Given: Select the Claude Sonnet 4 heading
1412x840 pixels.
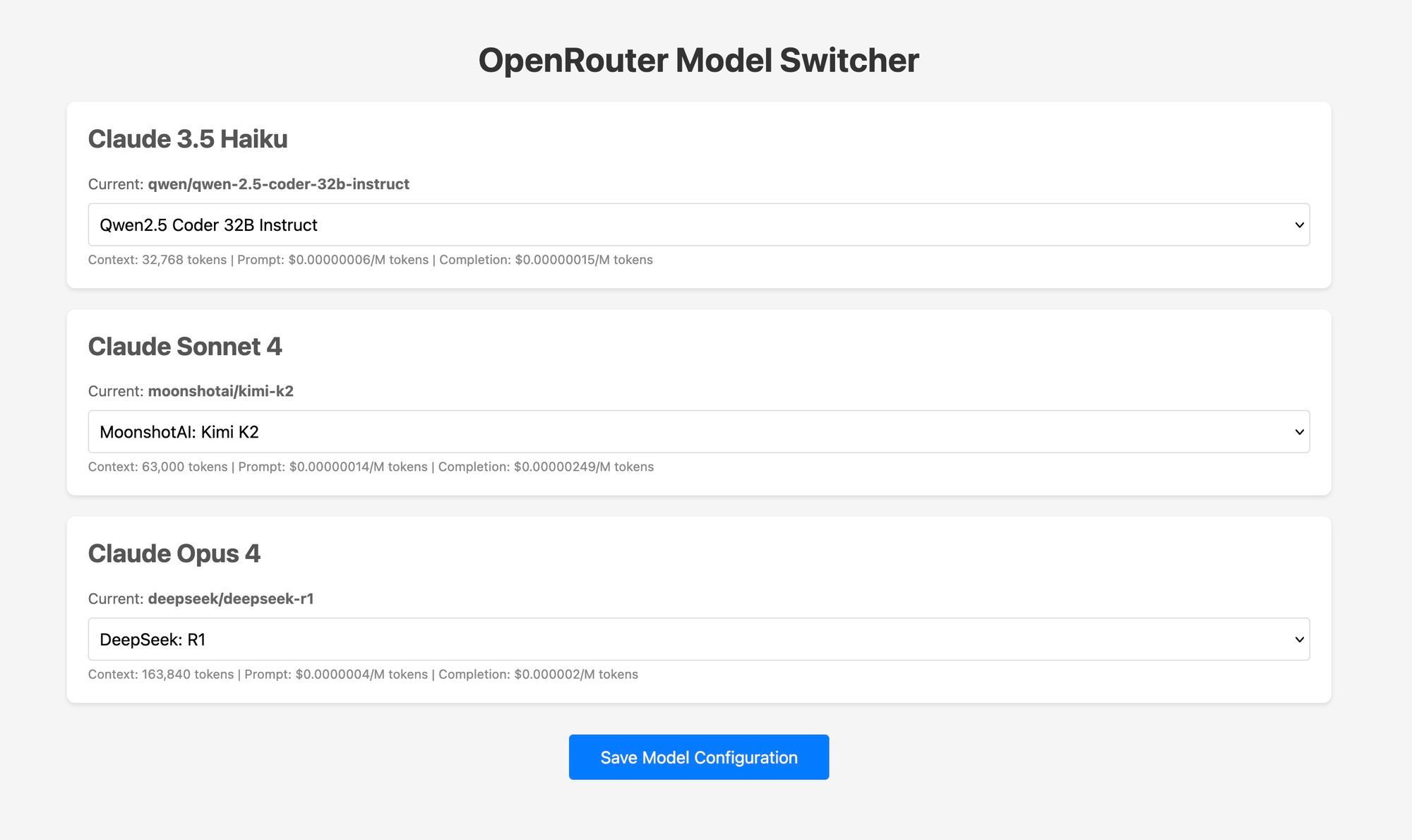Looking at the screenshot, I should coord(185,347).
